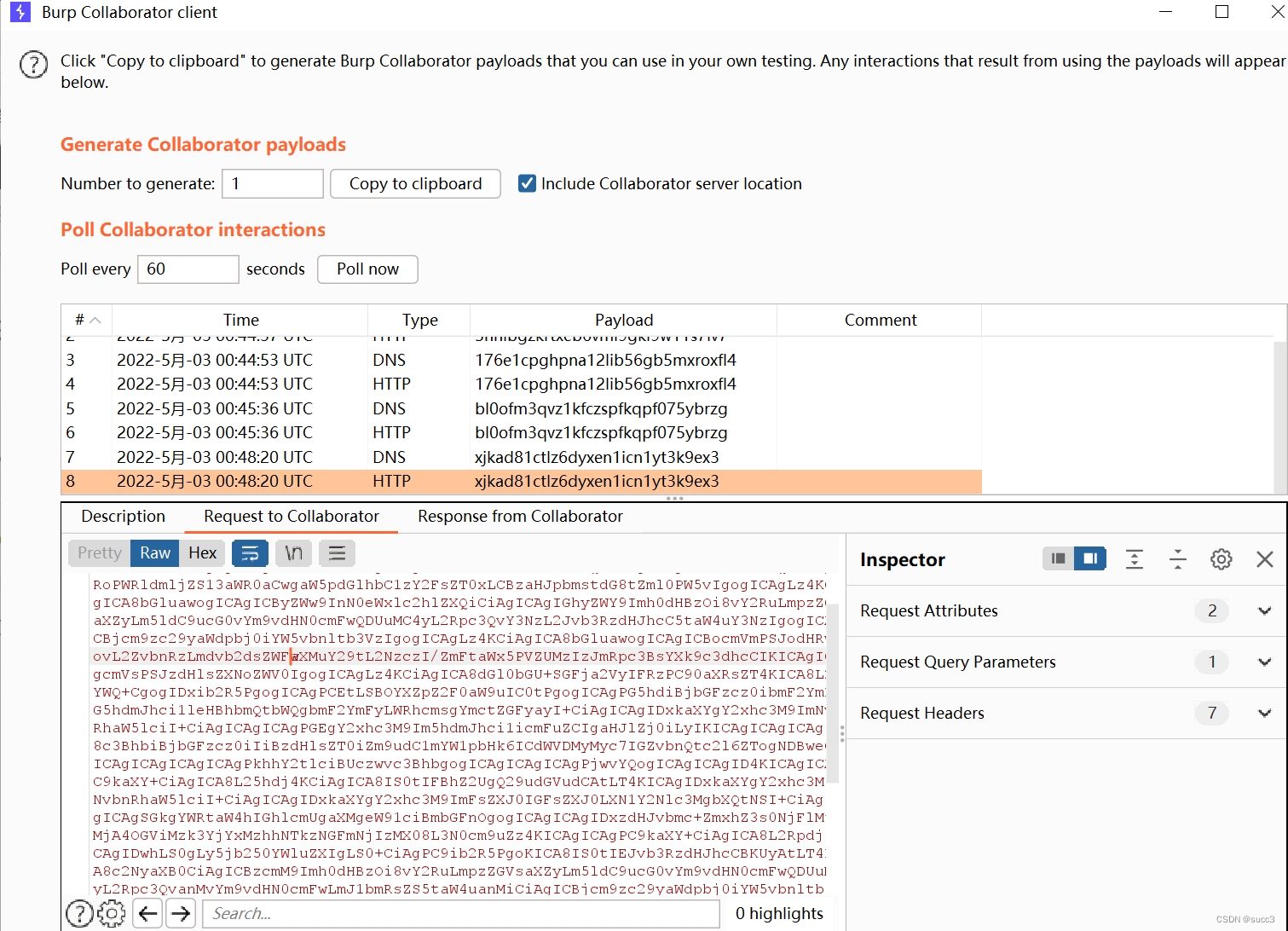Select highlighted row 8 HTTP interaction
The height and width of the screenshot is (931, 1288).
522,481
